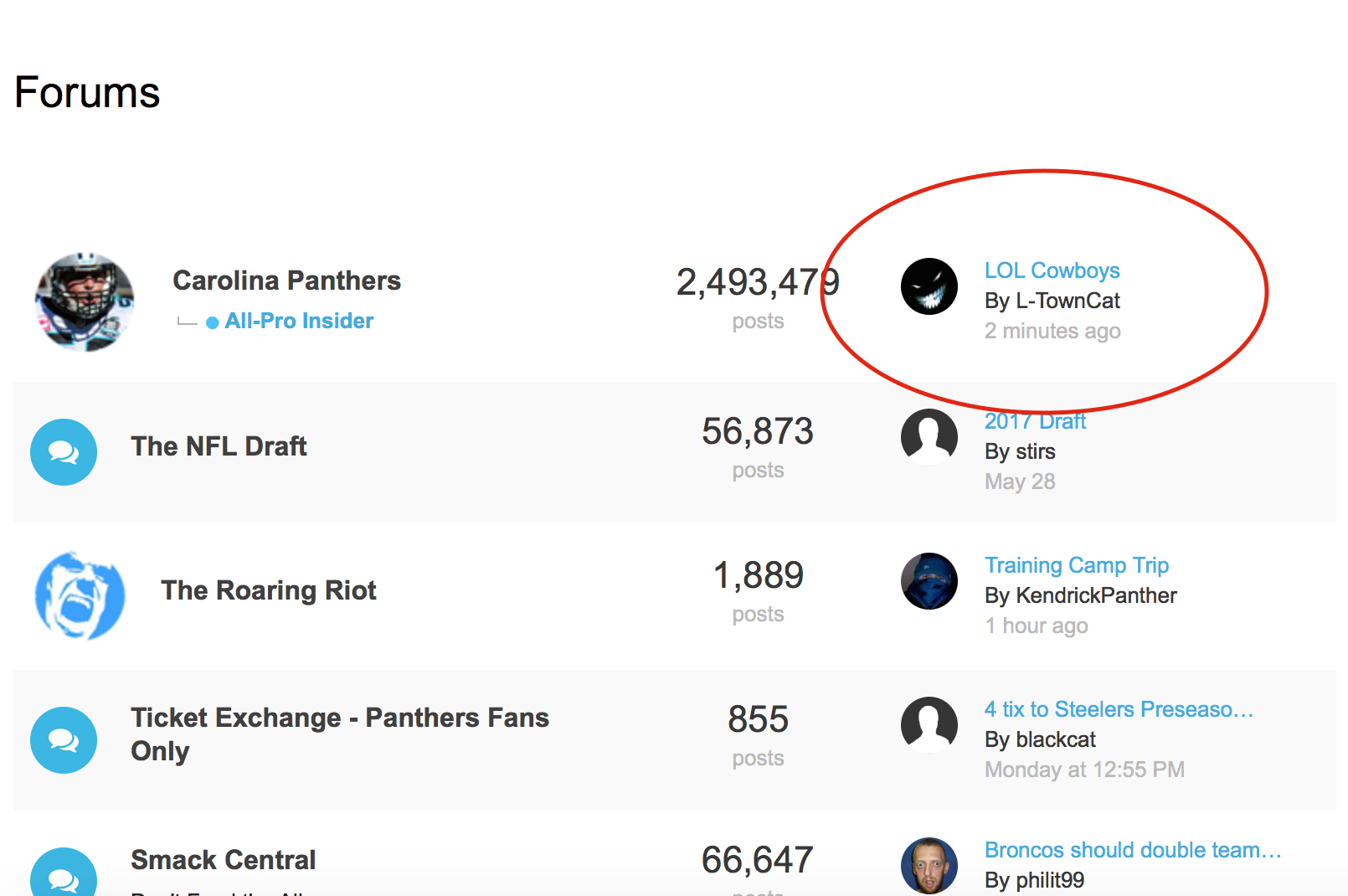
Task: Open The NFL Draft forum
Action: click(x=219, y=446)
